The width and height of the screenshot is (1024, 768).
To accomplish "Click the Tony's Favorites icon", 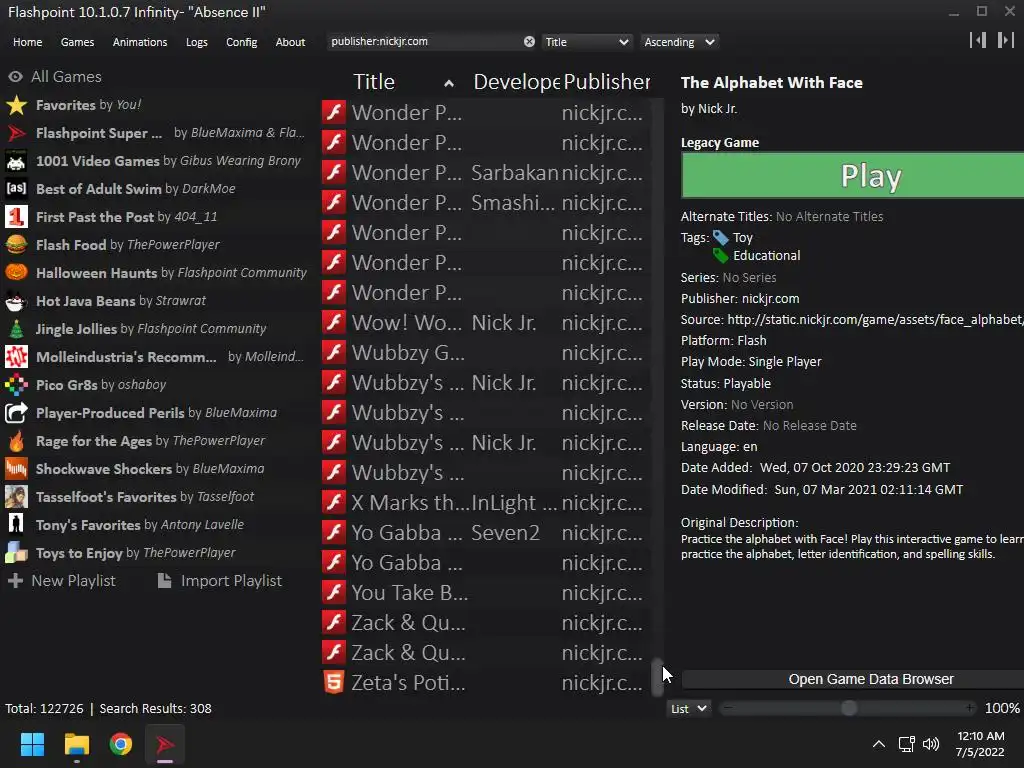I will click(x=16, y=525).
